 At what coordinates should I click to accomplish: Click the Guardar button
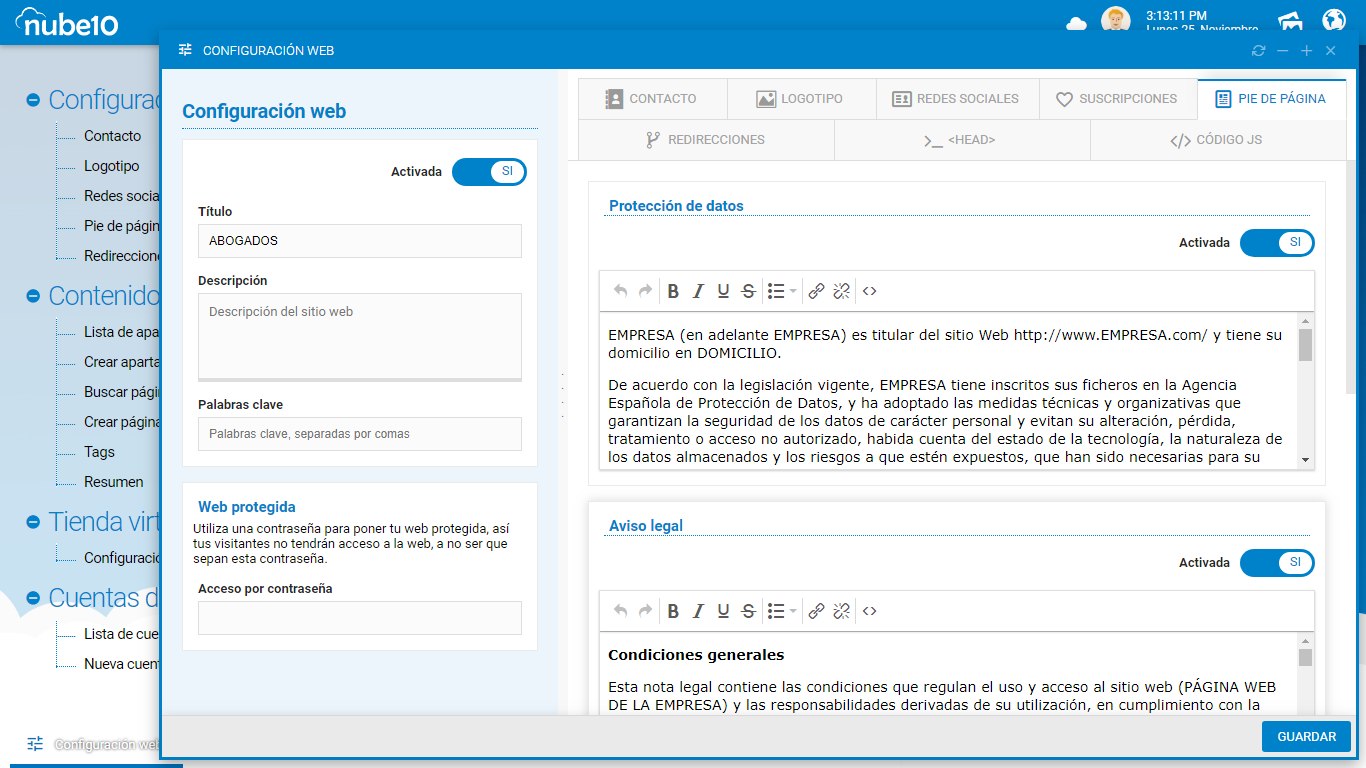1306,736
